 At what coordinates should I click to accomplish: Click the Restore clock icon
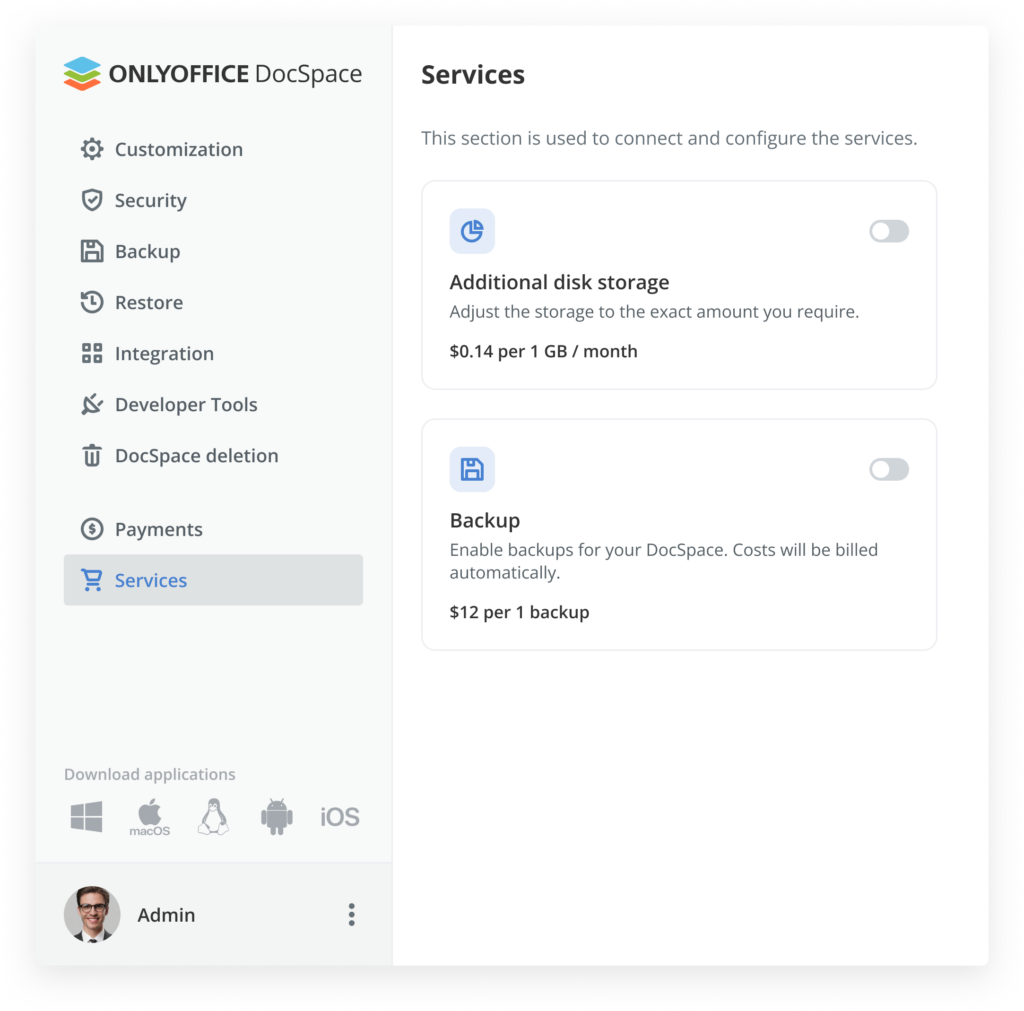(x=92, y=303)
